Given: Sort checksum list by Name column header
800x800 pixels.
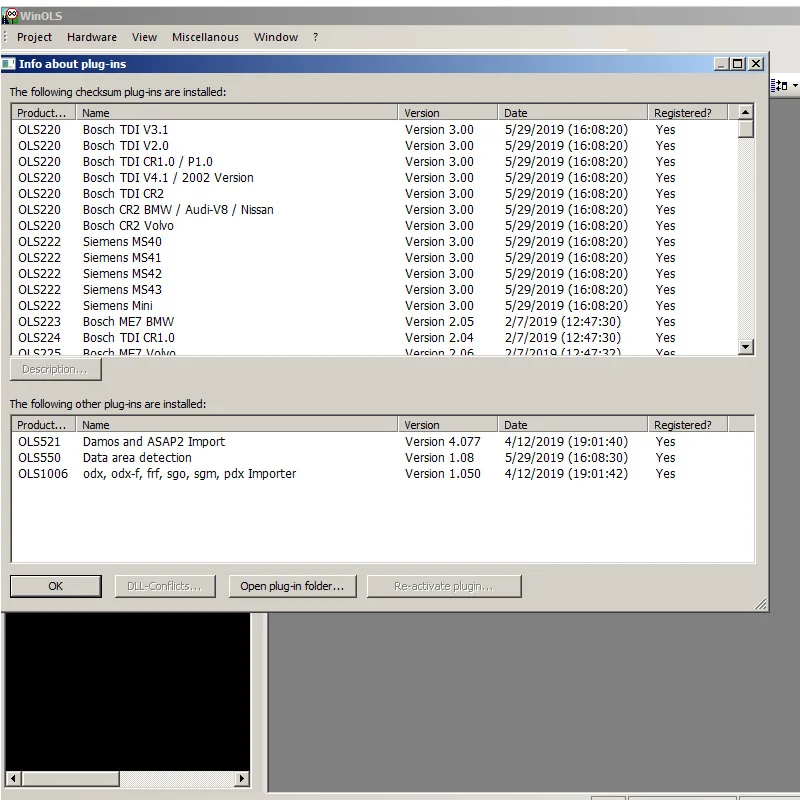Looking at the screenshot, I should click(237, 113).
